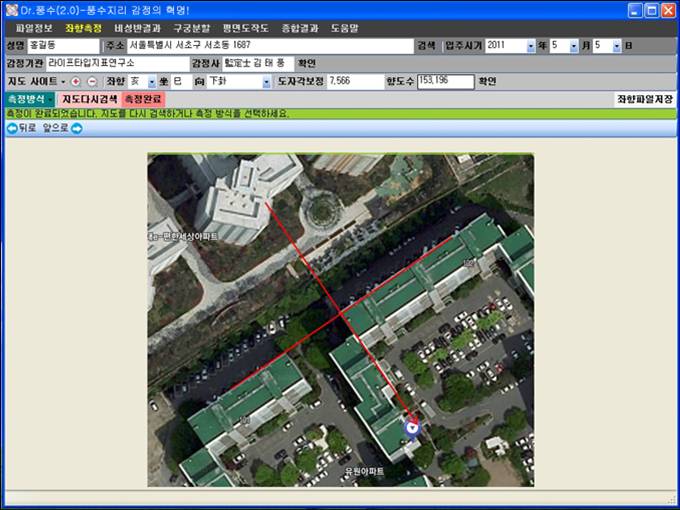This screenshot has height=510, width=680.
Task: Open the 평면도작도 menu
Action: pyautogui.click(x=245, y=29)
